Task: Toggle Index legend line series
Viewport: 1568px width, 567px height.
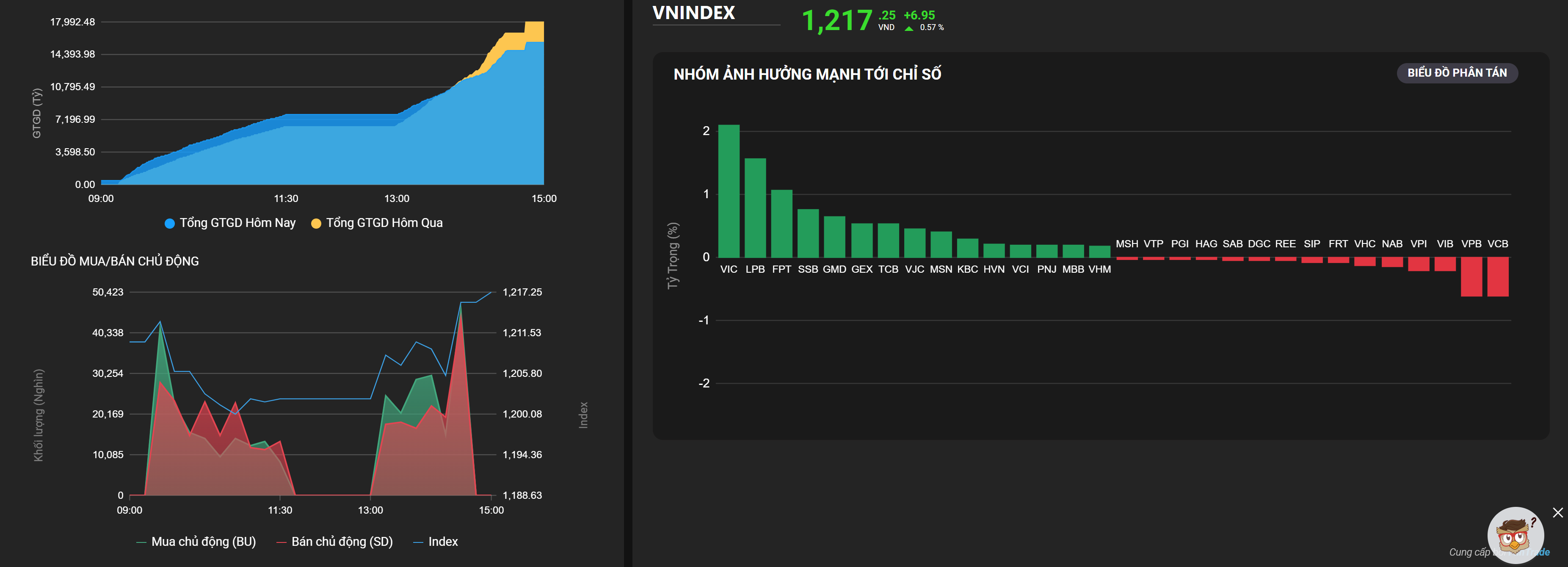Action: pyautogui.click(x=436, y=542)
